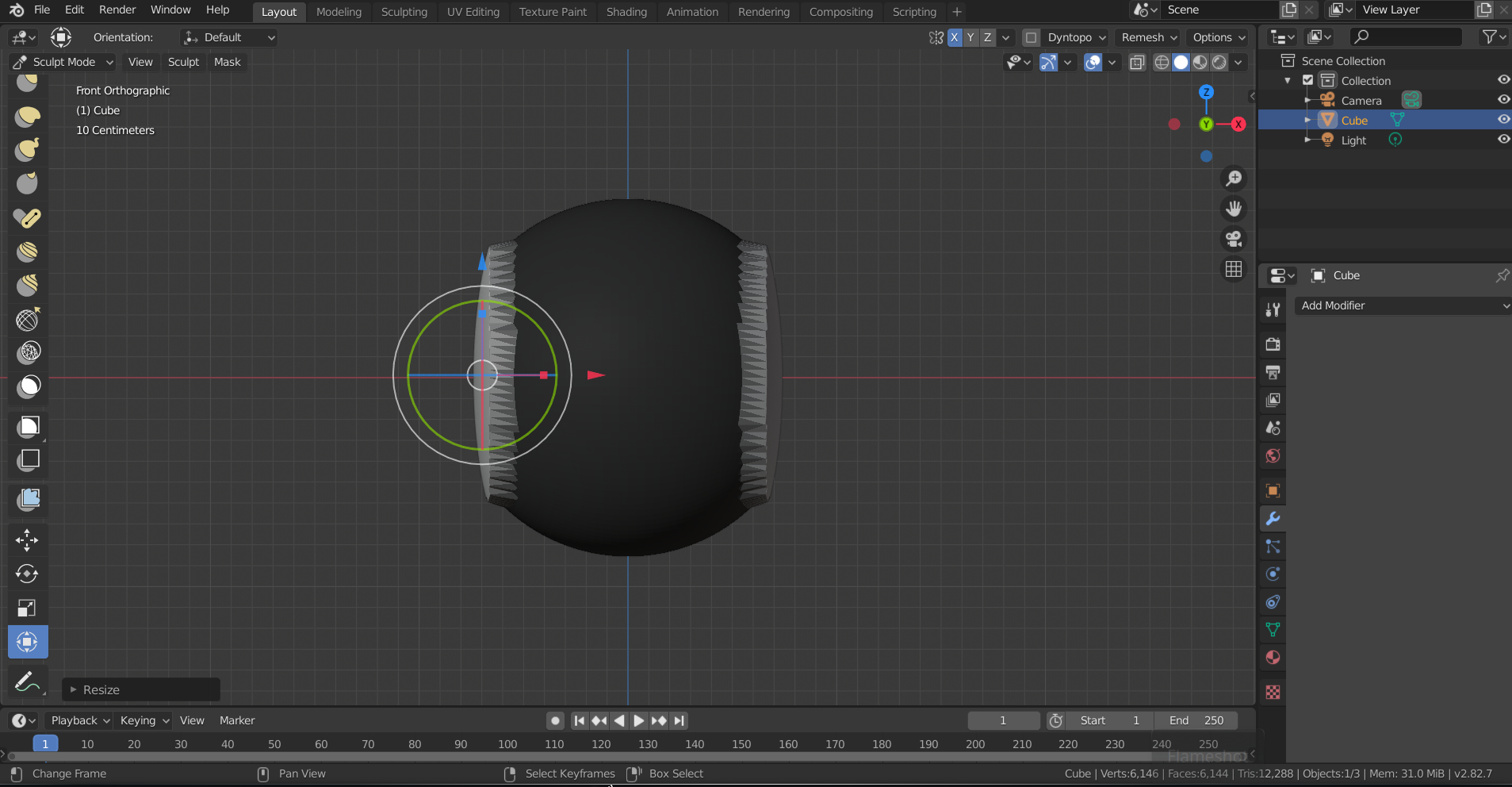The image size is (1512, 787).
Task: Uncheck the Collection checkbox in outliner
Action: click(1308, 80)
